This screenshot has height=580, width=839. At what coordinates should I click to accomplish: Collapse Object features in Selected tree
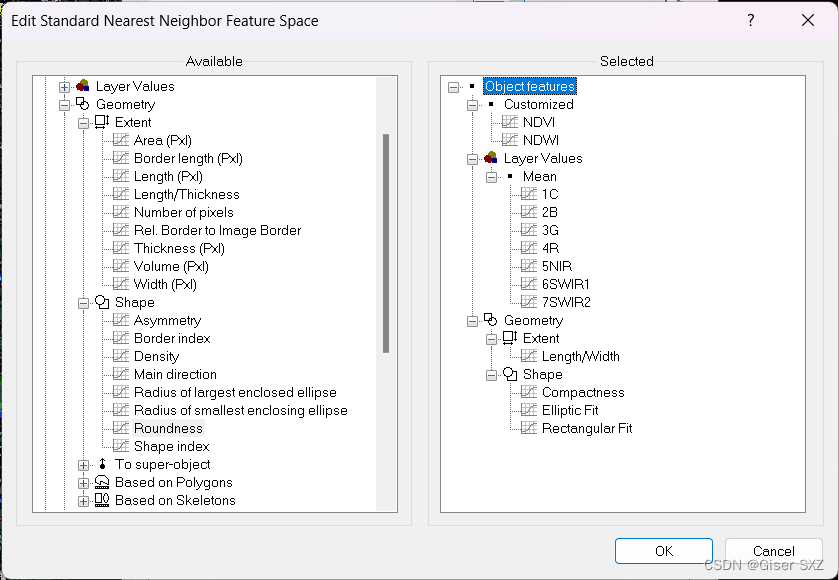[453, 87]
